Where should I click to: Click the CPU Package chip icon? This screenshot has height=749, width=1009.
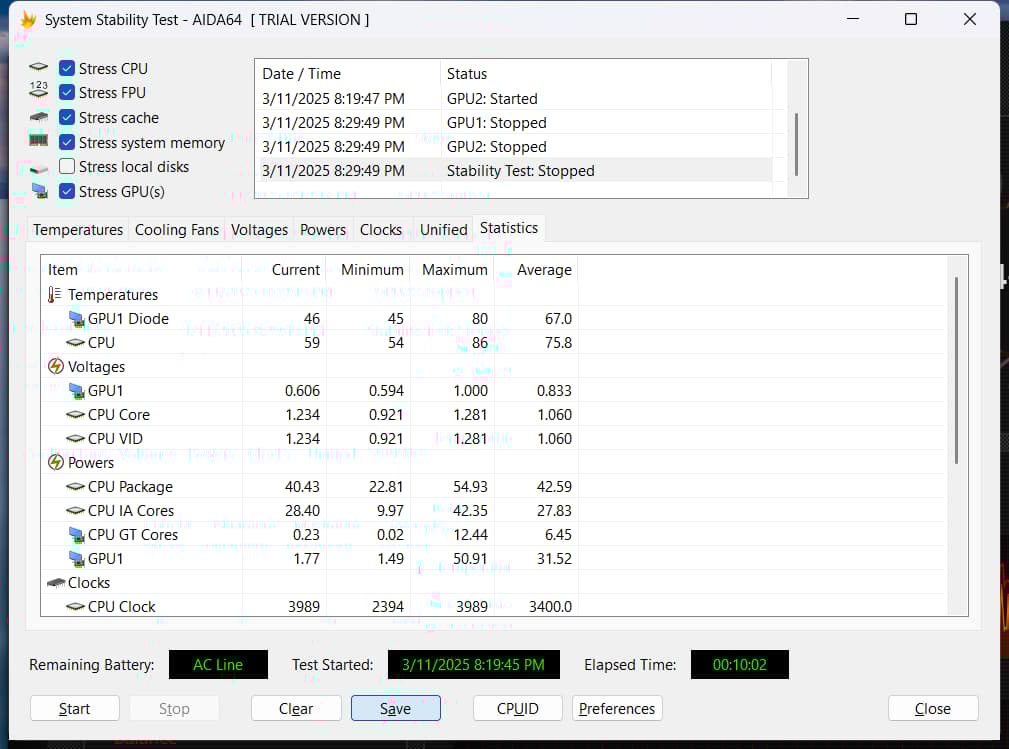(x=76, y=487)
